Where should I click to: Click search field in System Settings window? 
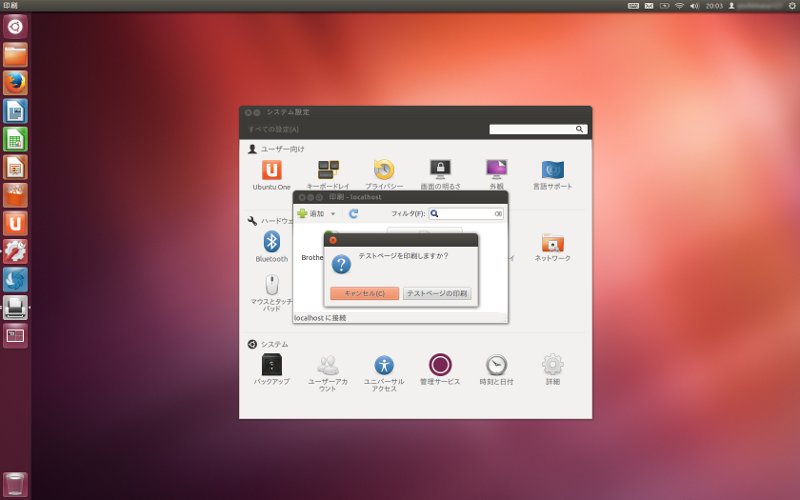(538, 130)
